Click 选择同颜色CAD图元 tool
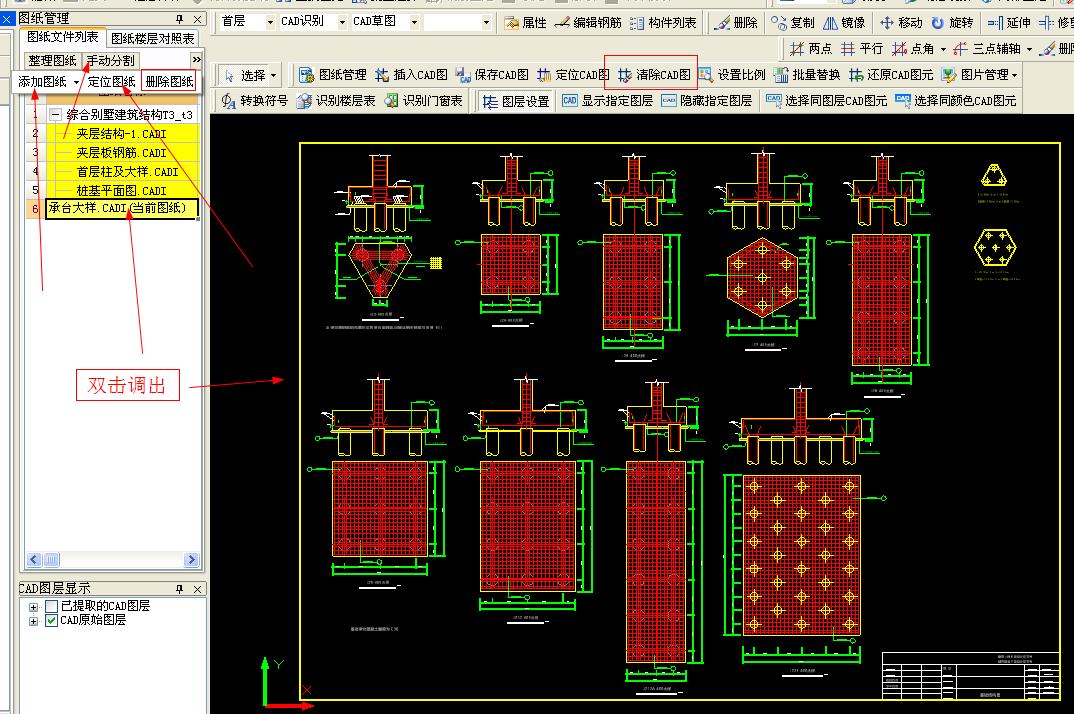This screenshot has width=1074, height=714. 956,101
